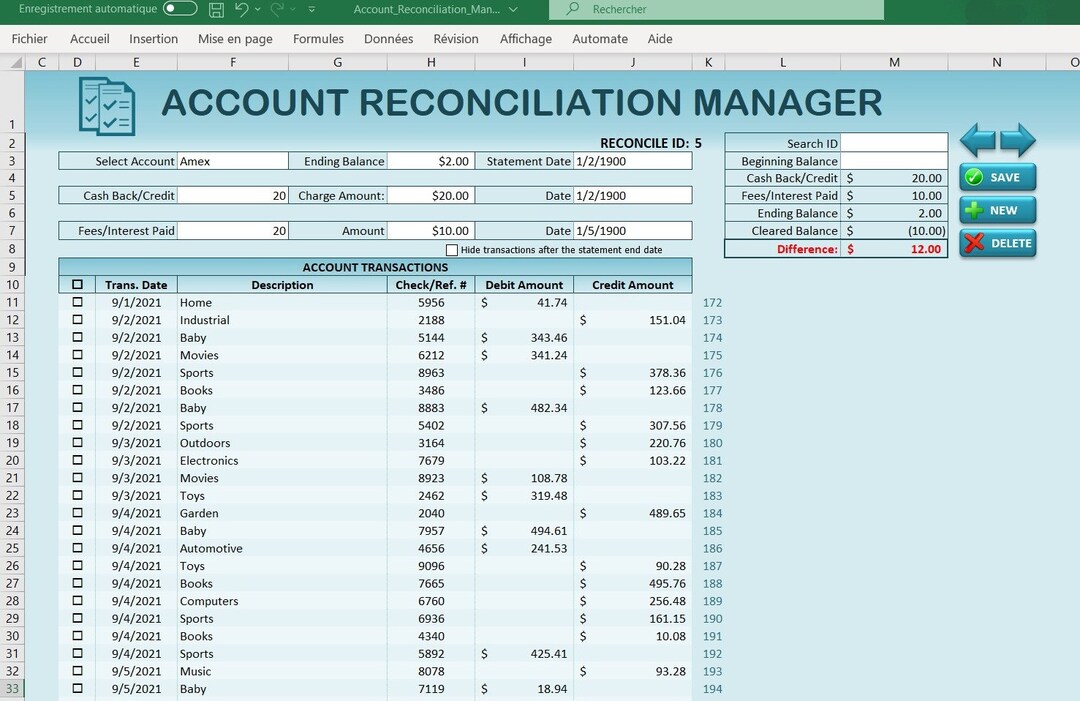Open Customize Quick Access Toolbar dropdown
The image size is (1080, 701).
click(x=312, y=10)
